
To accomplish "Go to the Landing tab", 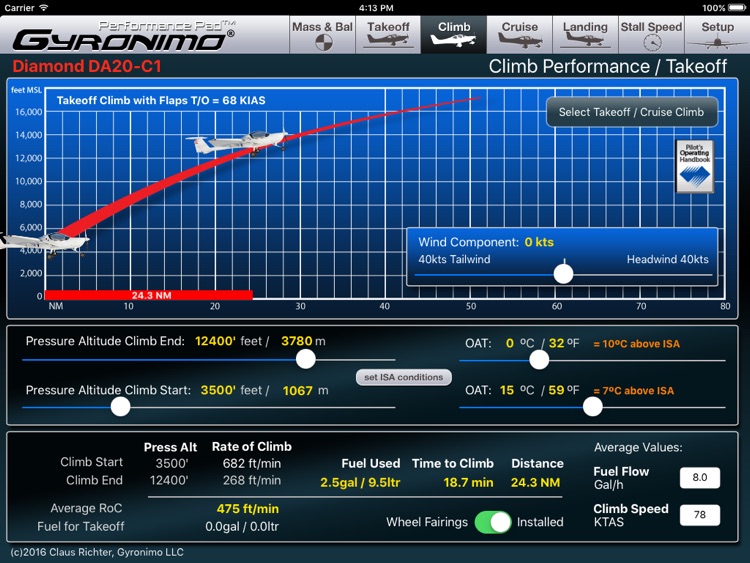I will pyautogui.click(x=585, y=34).
